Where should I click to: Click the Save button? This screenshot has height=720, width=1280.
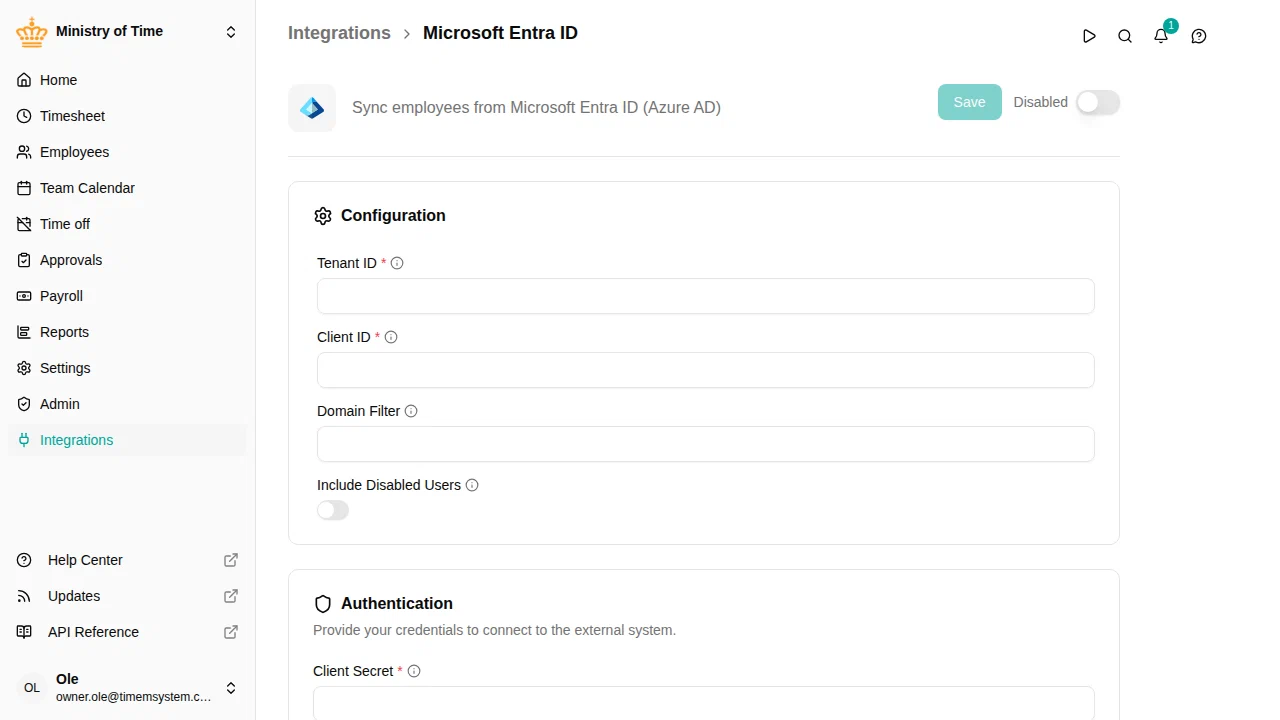(969, 102)
